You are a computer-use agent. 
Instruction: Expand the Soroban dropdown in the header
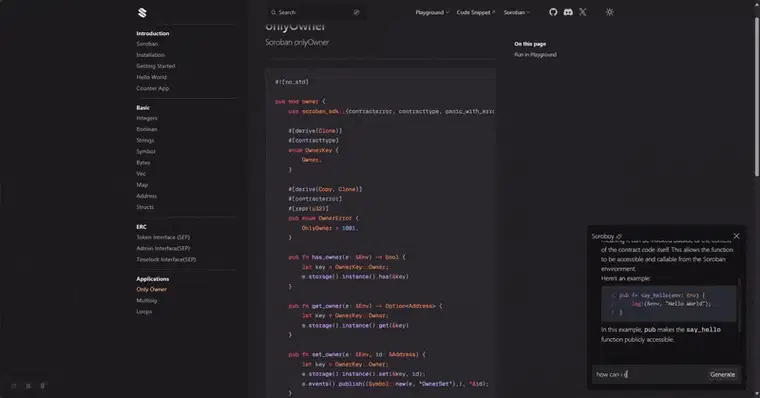point(517,12)
